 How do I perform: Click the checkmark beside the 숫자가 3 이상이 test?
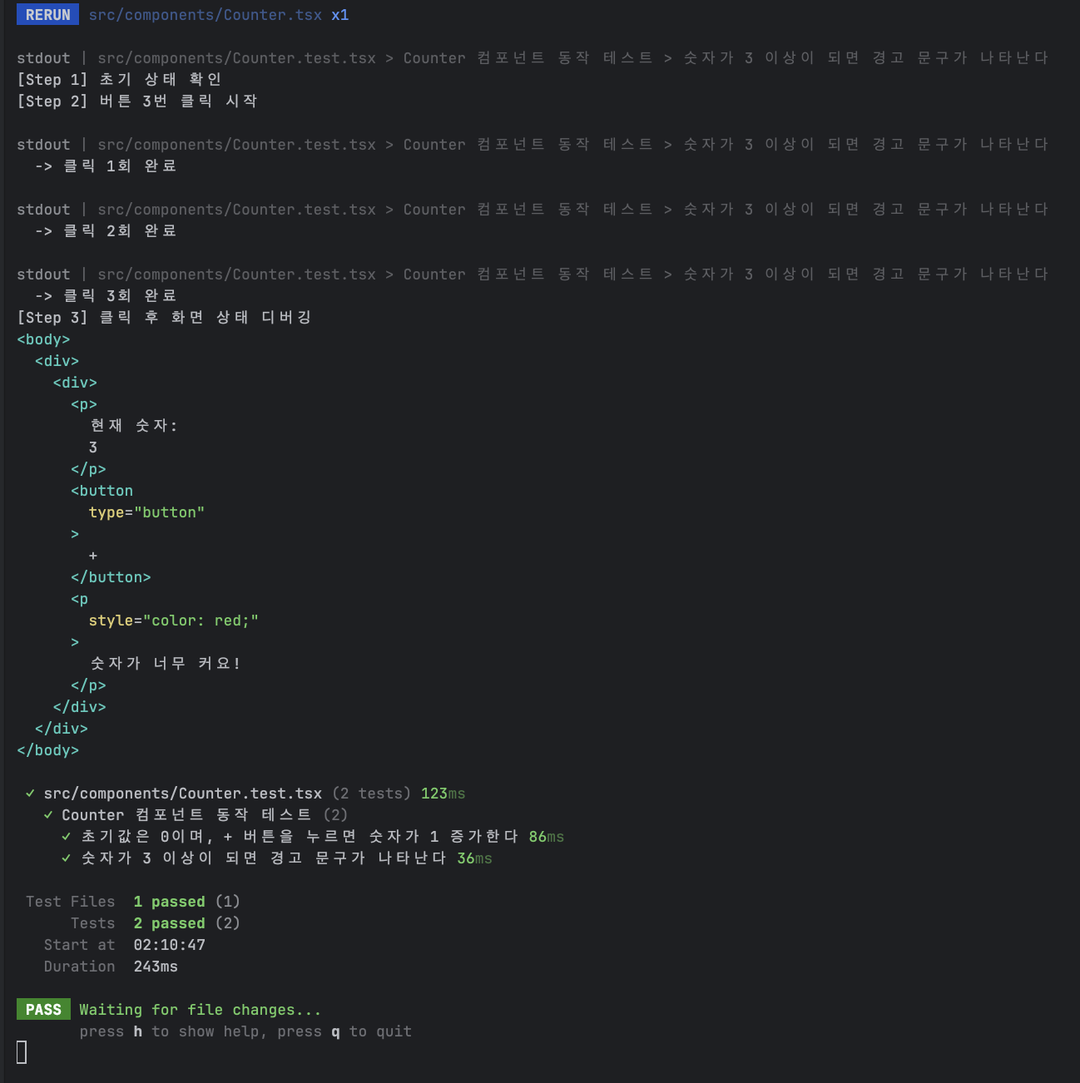67,859
